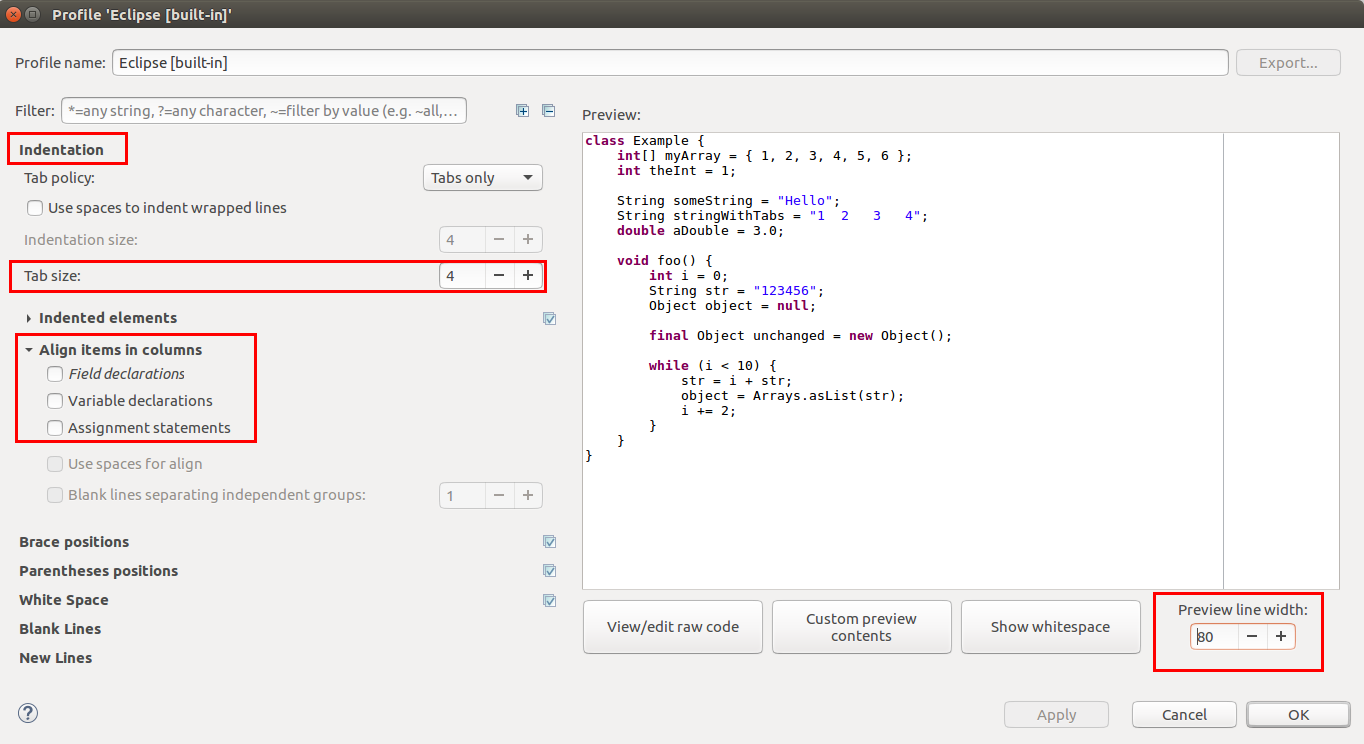
Task: Increment Tab size using plus stepper
Action: click(528, 275)
